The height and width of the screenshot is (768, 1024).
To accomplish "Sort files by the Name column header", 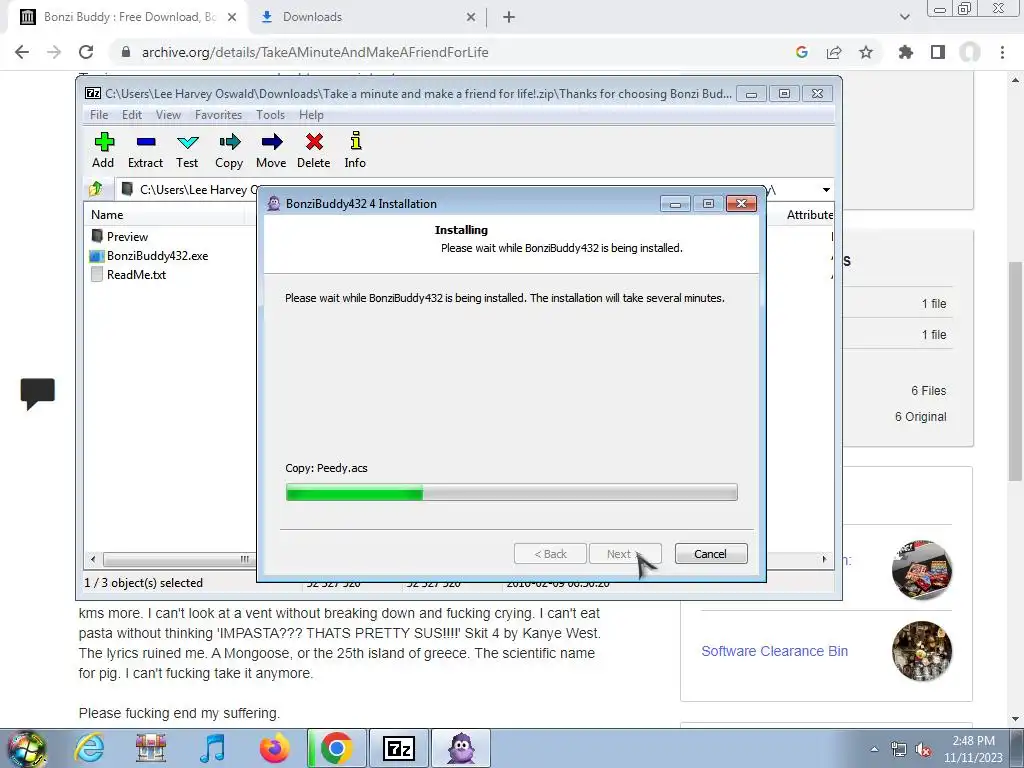I will pos(107,215).
